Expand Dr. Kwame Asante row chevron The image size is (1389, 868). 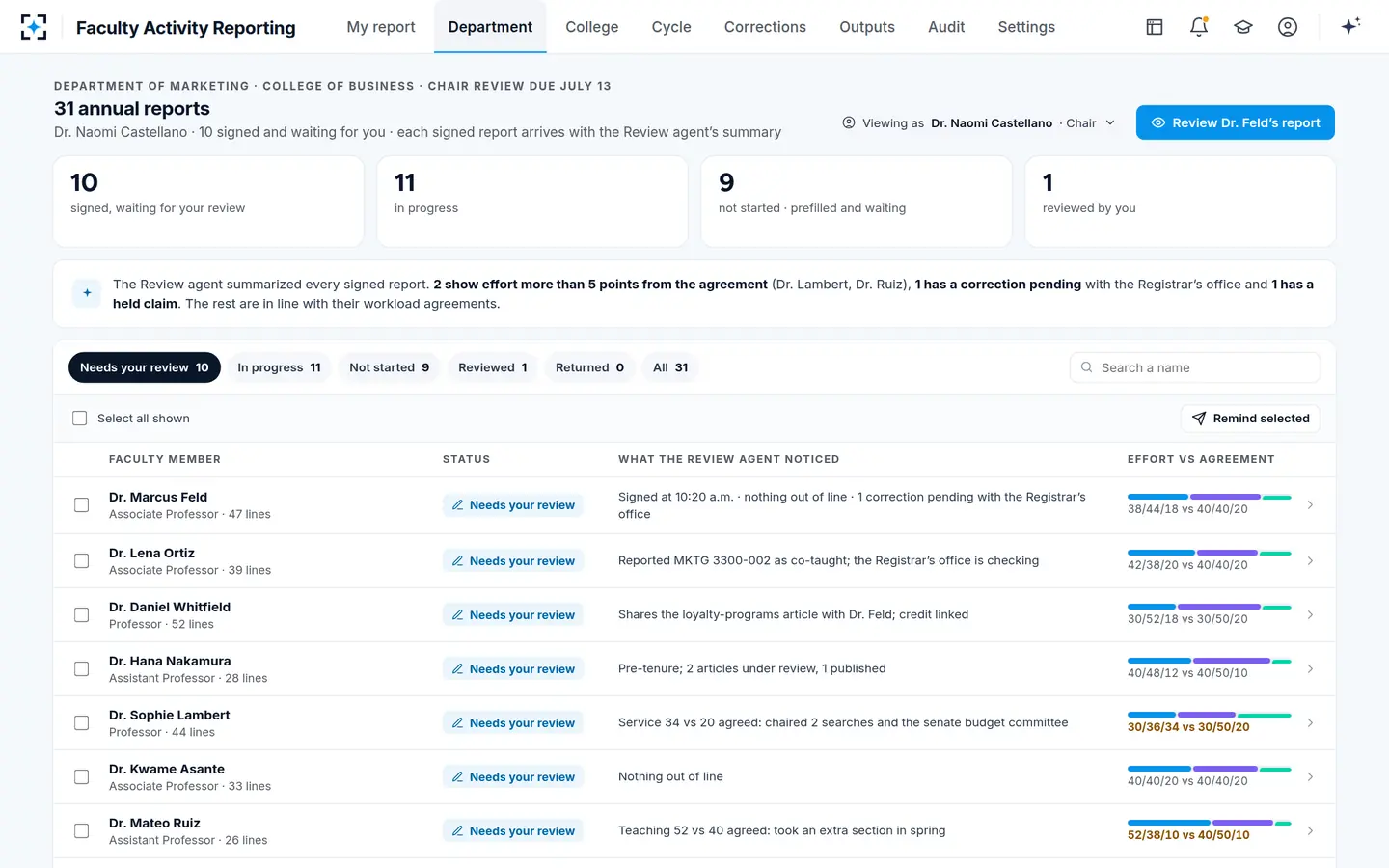(x=1310, y=777)
